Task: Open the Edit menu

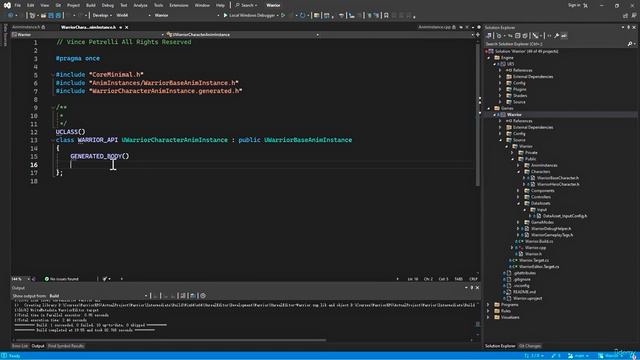Action: pyautogui.click(x=31, y=5)
